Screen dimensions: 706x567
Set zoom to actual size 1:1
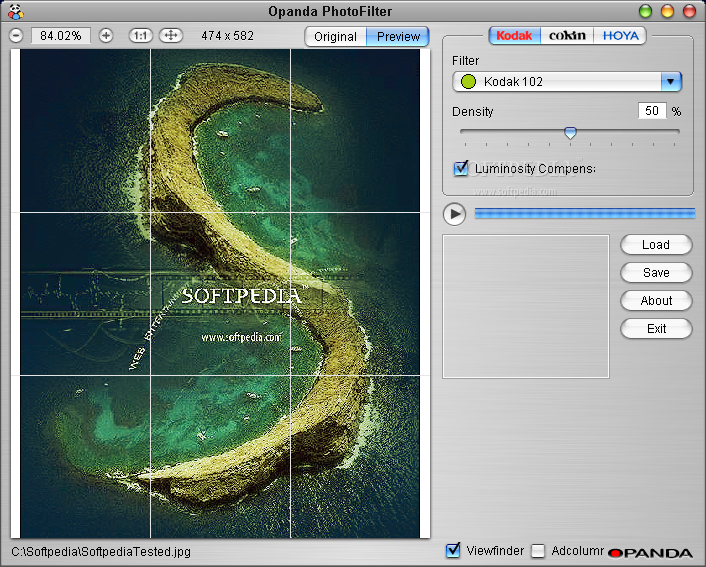(140, 35)
